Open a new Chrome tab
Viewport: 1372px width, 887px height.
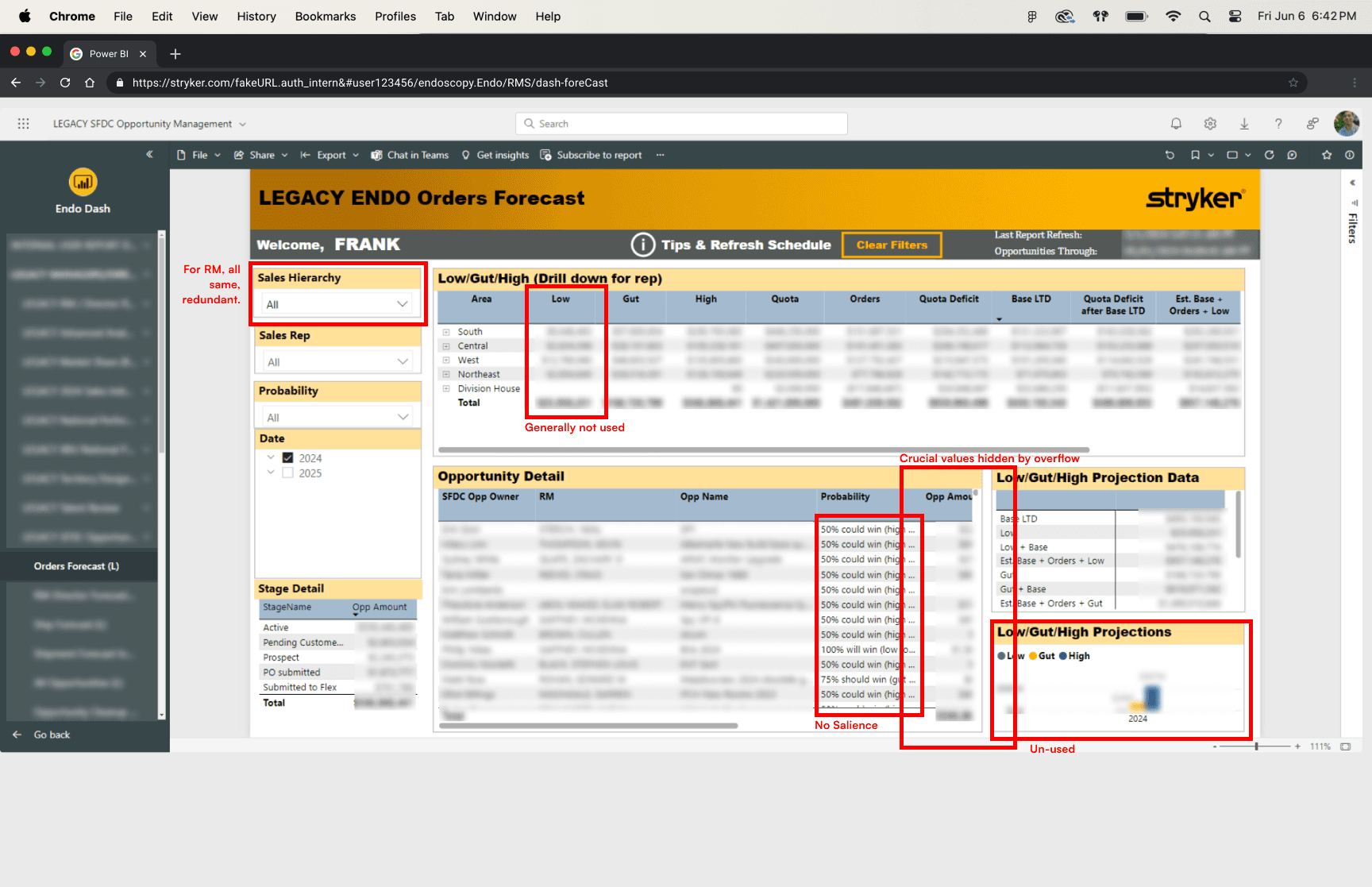pyautogui.click(x=175, y=54)
